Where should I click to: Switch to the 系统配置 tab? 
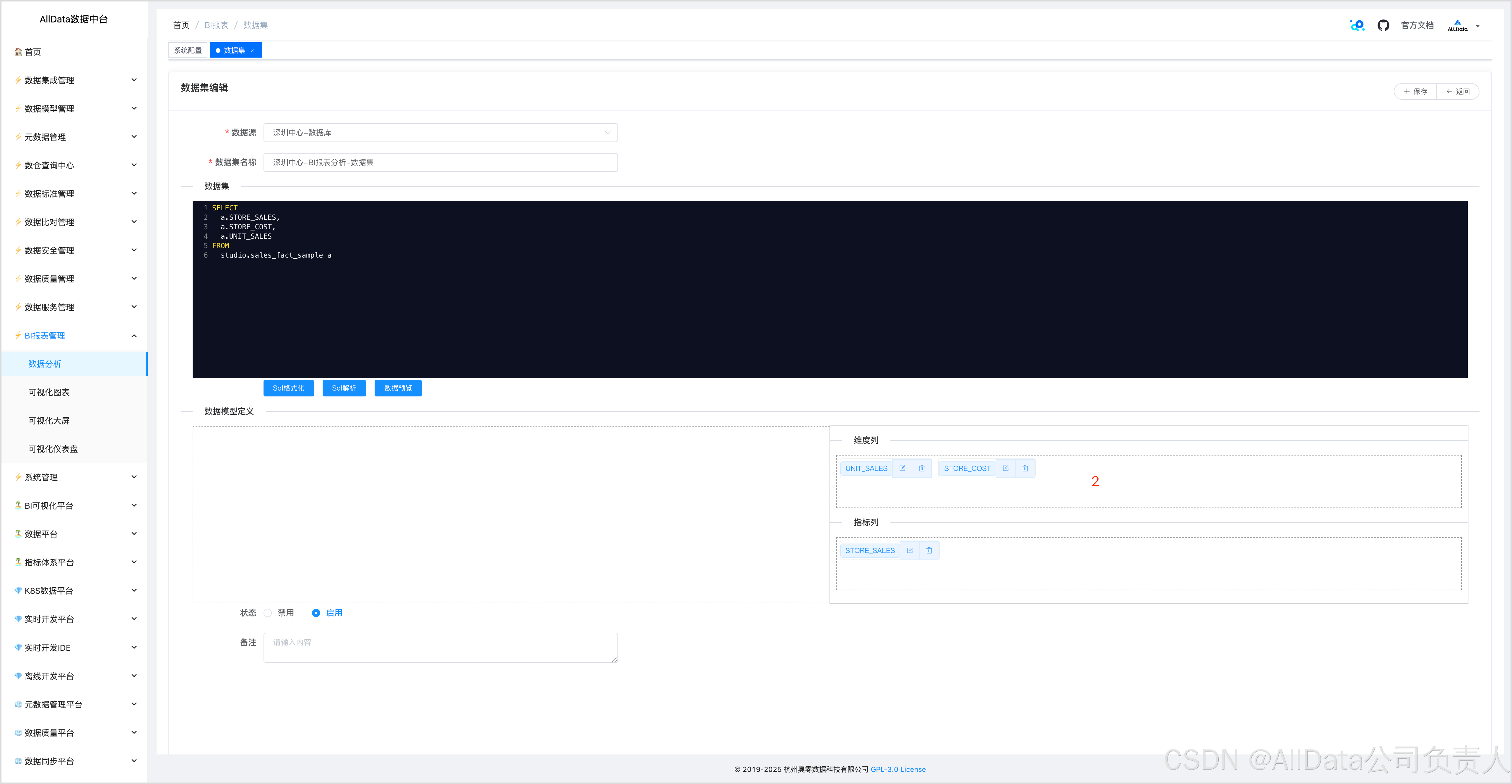point(188,51)
